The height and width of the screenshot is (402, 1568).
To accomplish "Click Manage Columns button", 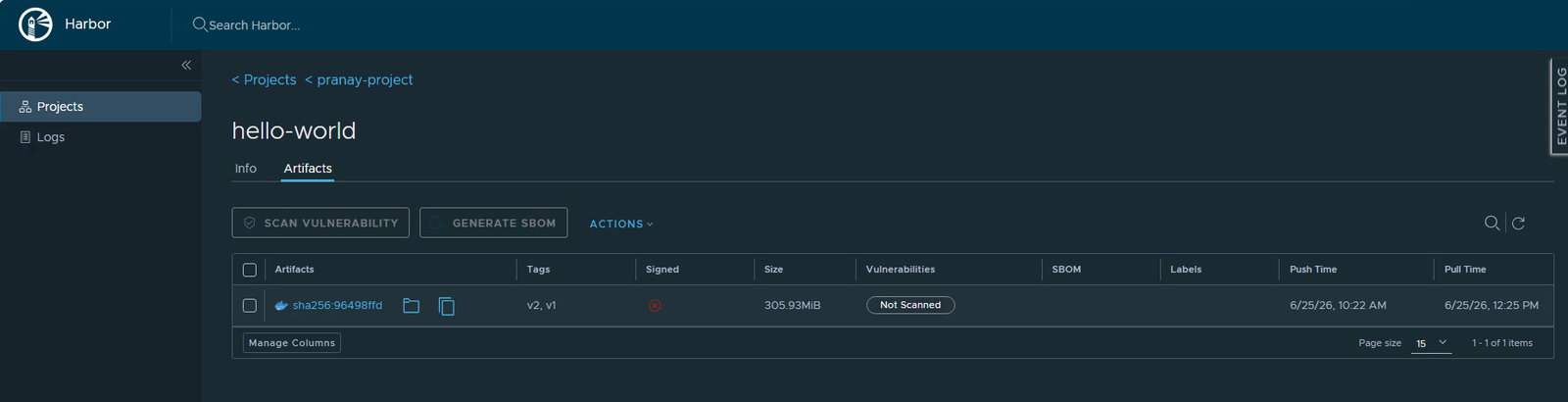I will click(292, 343).
